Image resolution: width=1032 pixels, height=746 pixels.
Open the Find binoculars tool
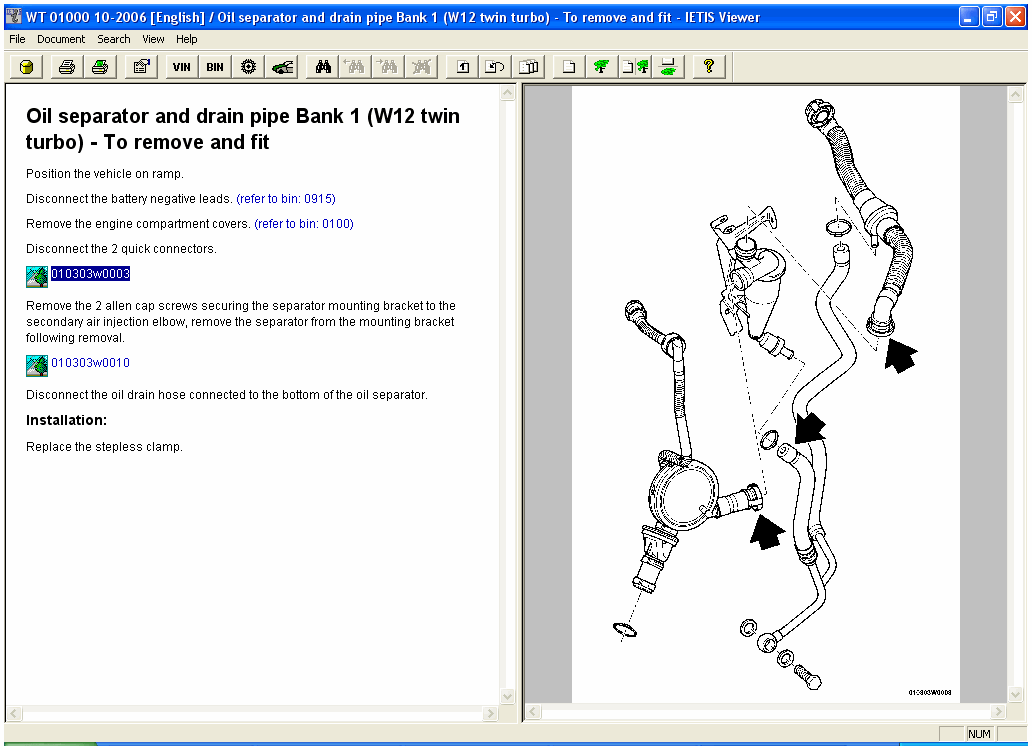323,66
